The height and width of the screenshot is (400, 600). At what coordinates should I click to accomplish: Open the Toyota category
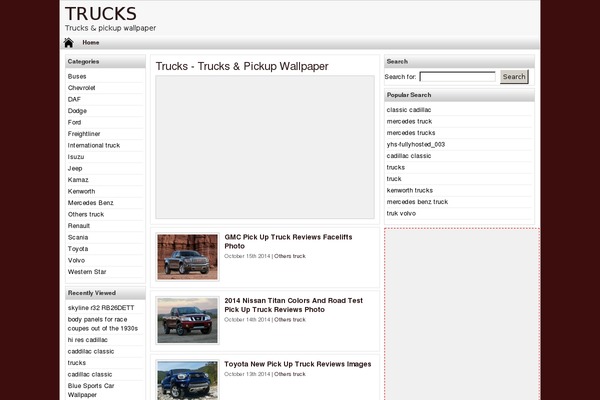pos(78,249)
